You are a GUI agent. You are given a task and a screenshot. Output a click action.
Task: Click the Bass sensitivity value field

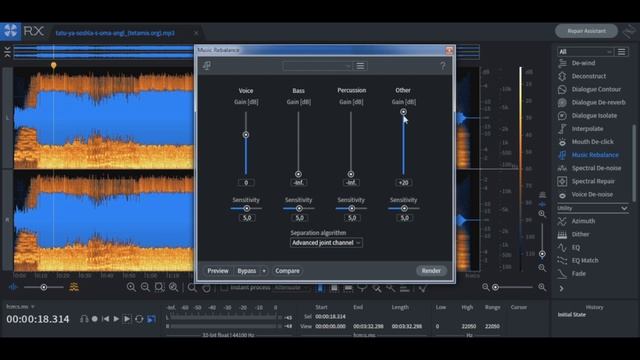pos(299,218)
